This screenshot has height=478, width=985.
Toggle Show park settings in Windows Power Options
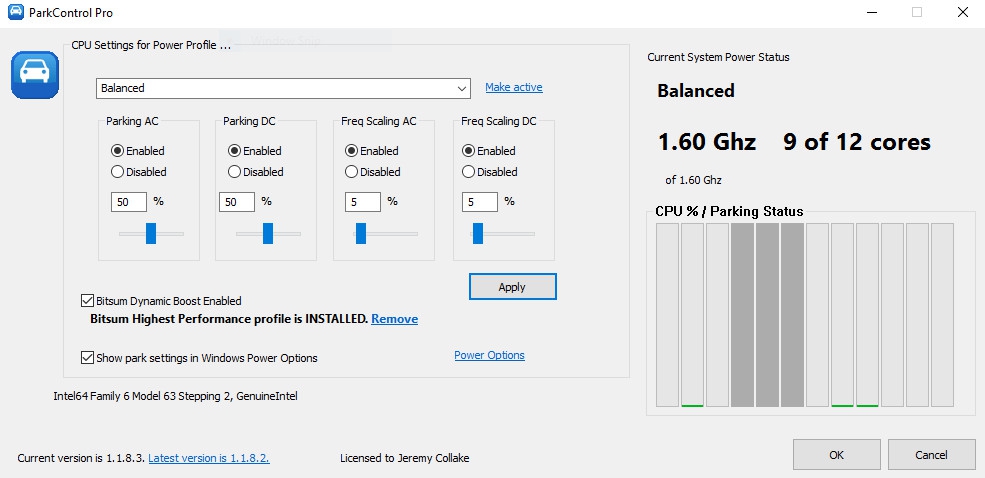pos(87,358)
